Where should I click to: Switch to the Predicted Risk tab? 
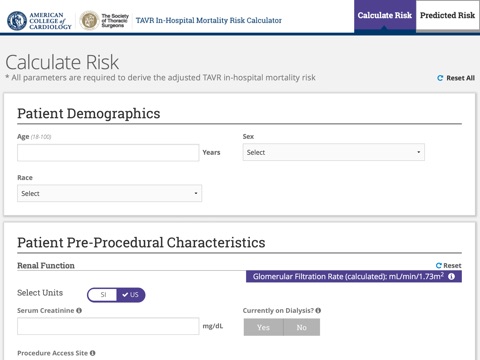point(447,15)
